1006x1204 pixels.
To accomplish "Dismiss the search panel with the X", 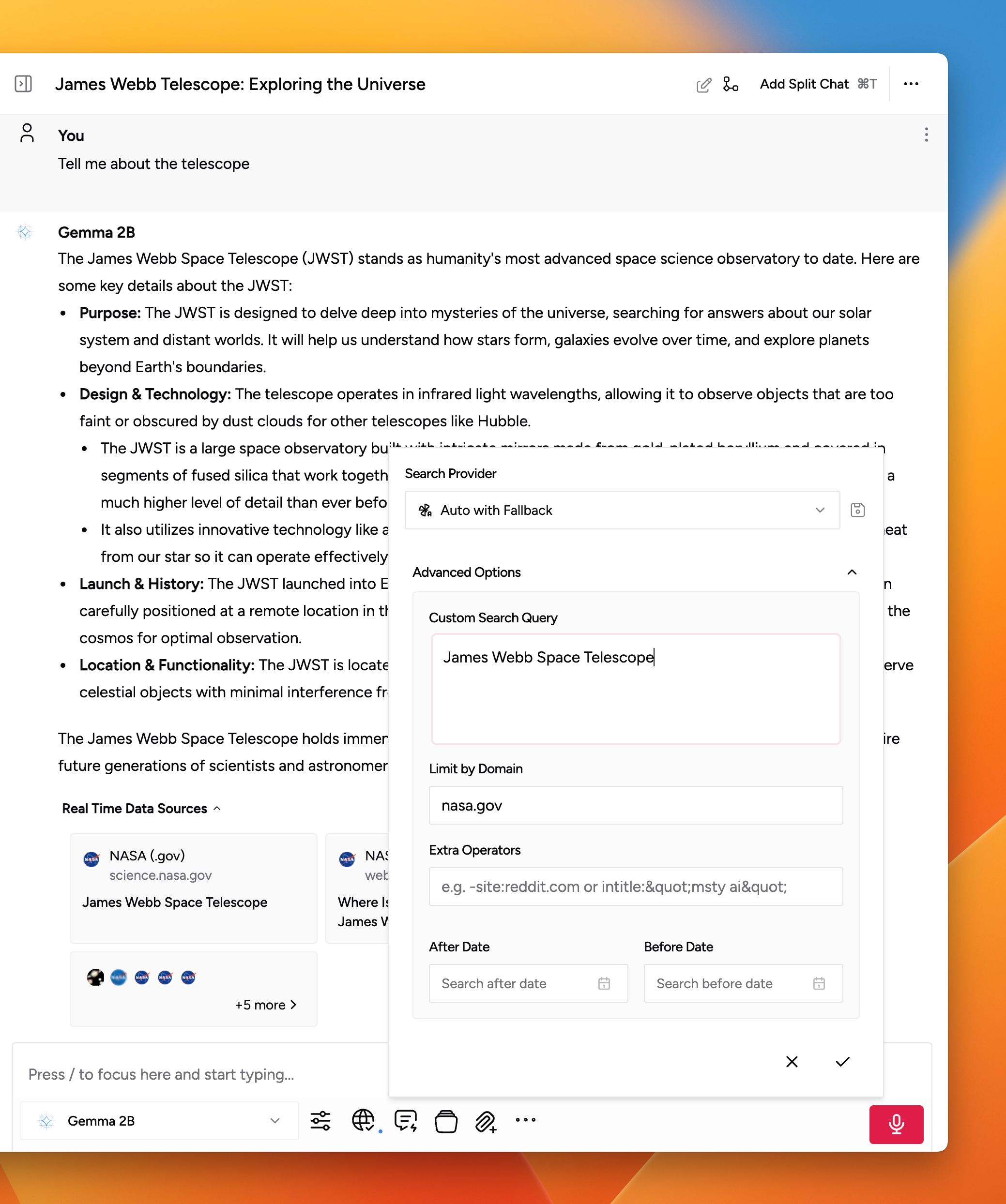I will (x=792, y=1062).
